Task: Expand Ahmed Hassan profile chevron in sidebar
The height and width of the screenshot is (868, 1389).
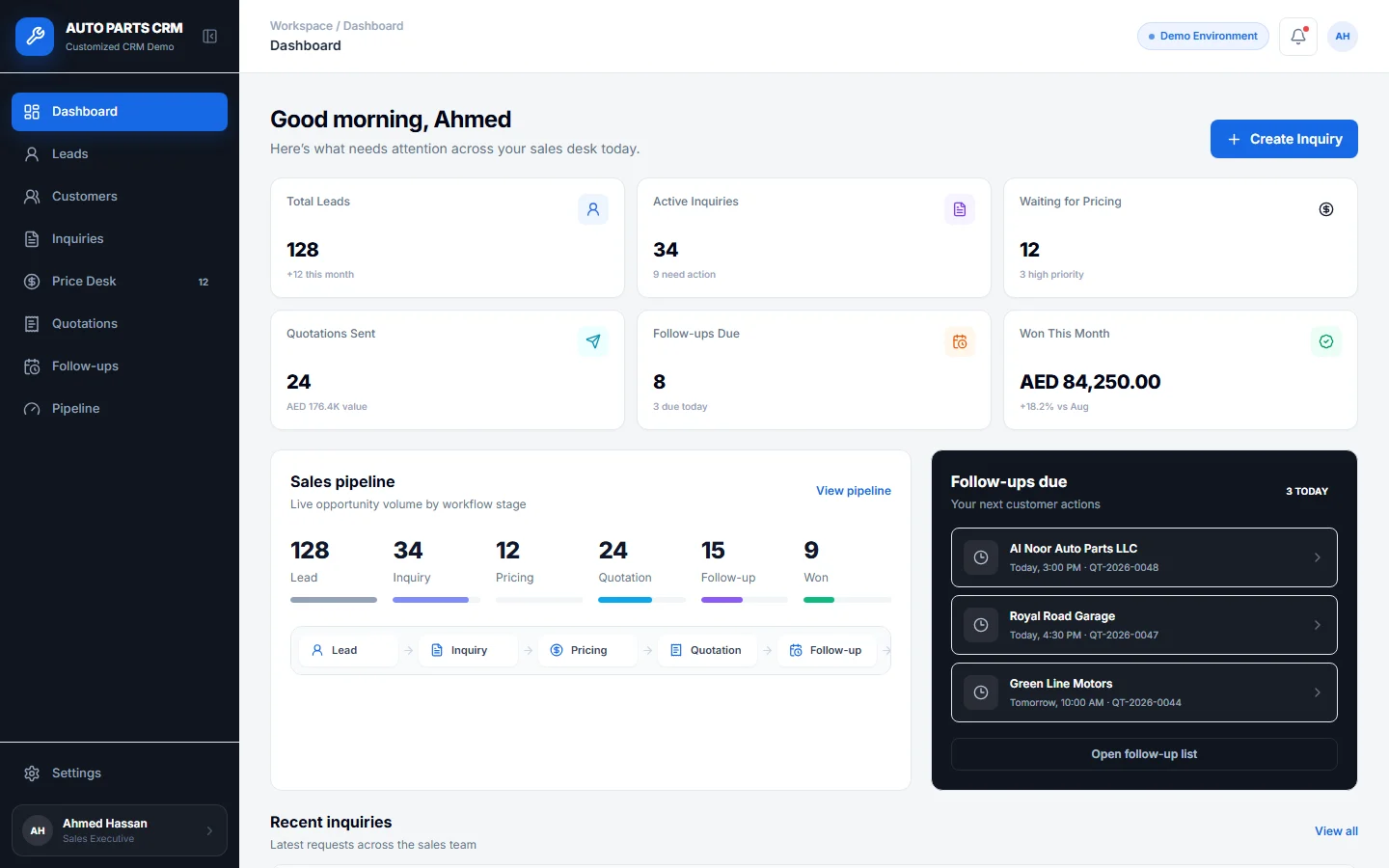Action: [x=209, y=830]
